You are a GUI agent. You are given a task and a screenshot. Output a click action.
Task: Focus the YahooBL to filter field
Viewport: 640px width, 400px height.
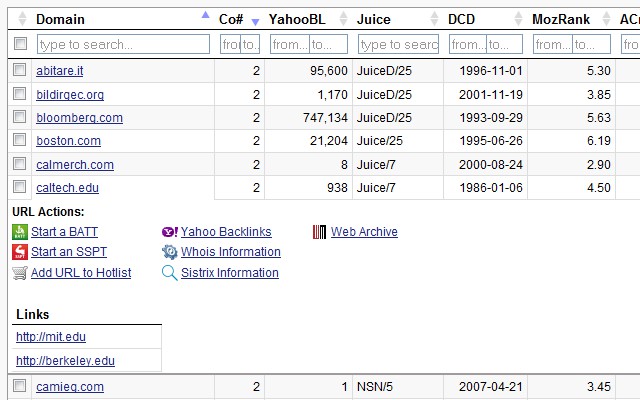(x=329, y=44)
